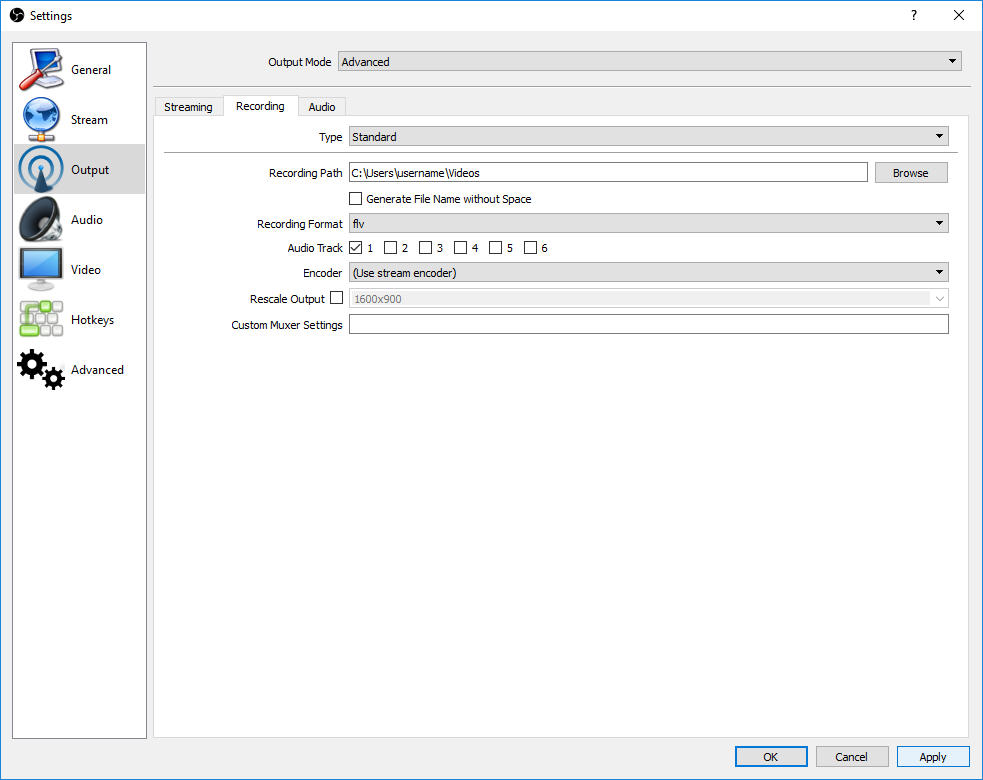Click the Browse button
The height and width of the screenshot is (780, 983).
click(910, 173)
